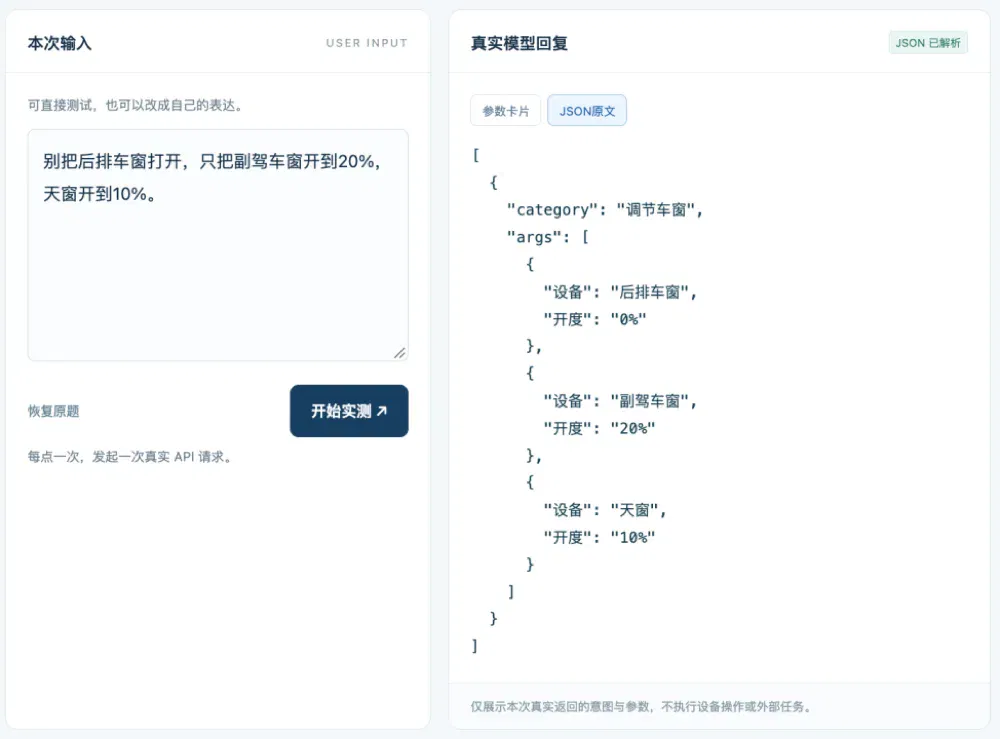The image size is (1000, 739).
Task: Click the resize handle of the text area
Action: 400,353
